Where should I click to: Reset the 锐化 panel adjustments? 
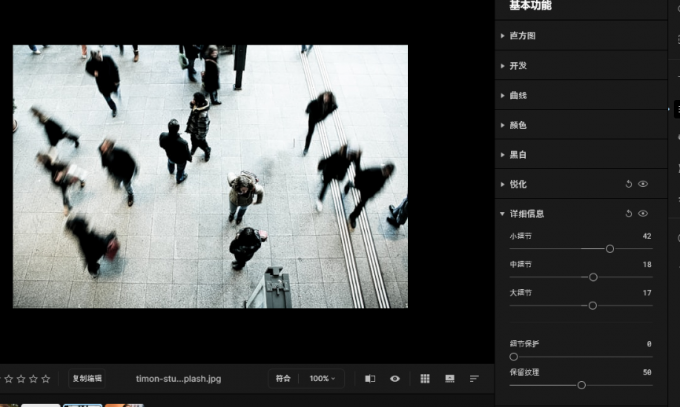coord(629,184)
